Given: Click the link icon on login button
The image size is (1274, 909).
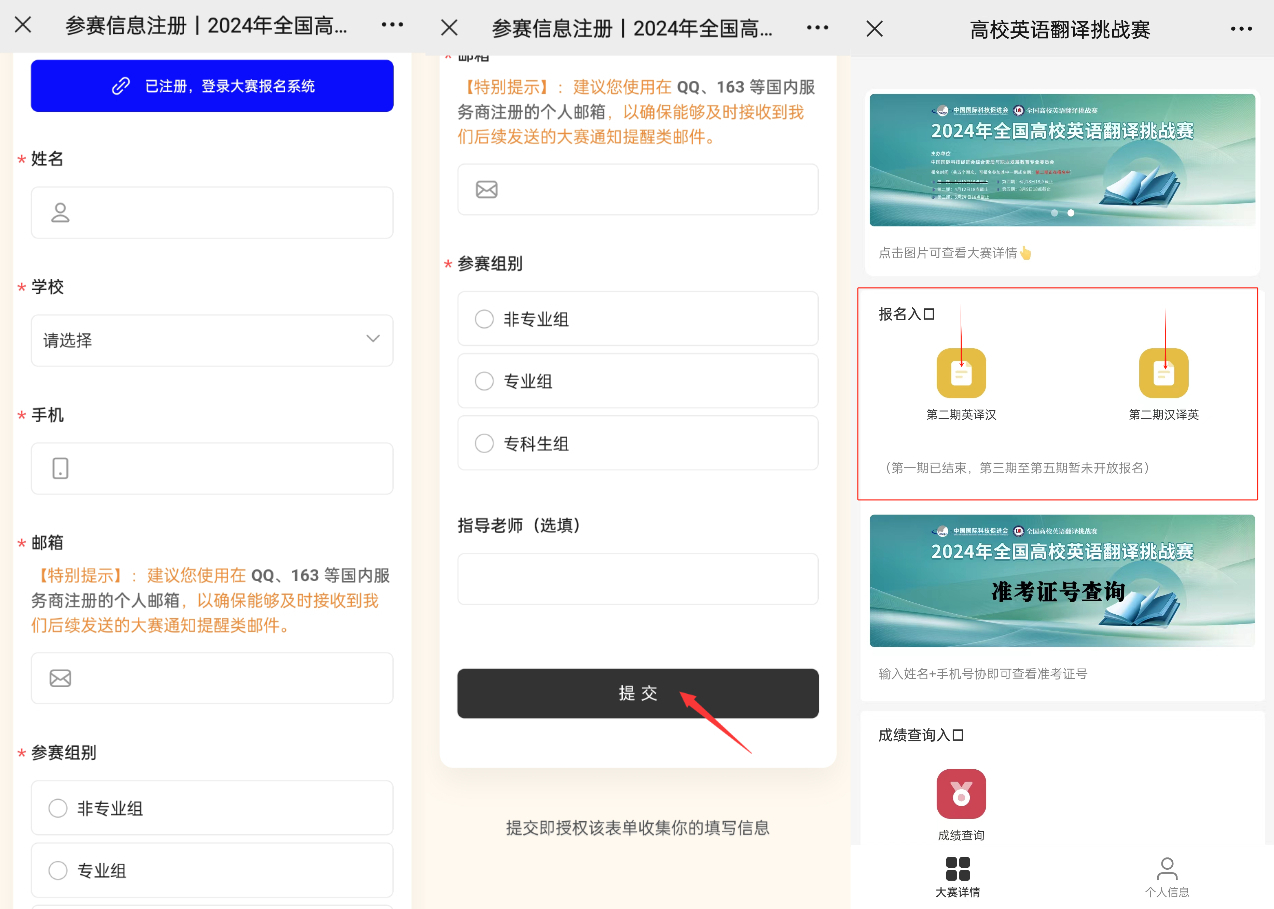Looking at the screenshot, I should coord(121,86).
